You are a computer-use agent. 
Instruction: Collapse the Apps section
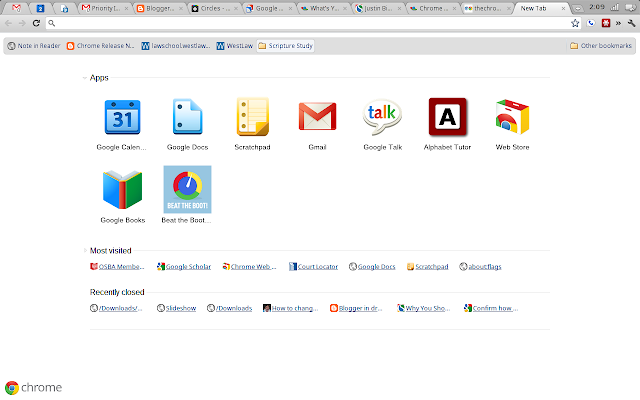click(84, 78)
